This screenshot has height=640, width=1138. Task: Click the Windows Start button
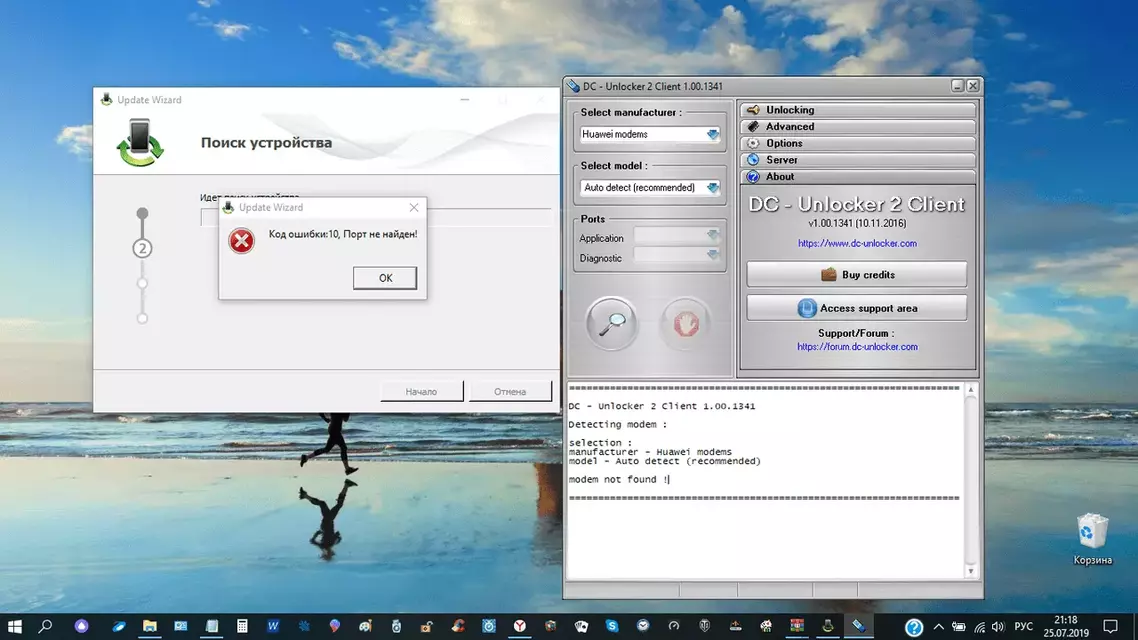[15, 626]
